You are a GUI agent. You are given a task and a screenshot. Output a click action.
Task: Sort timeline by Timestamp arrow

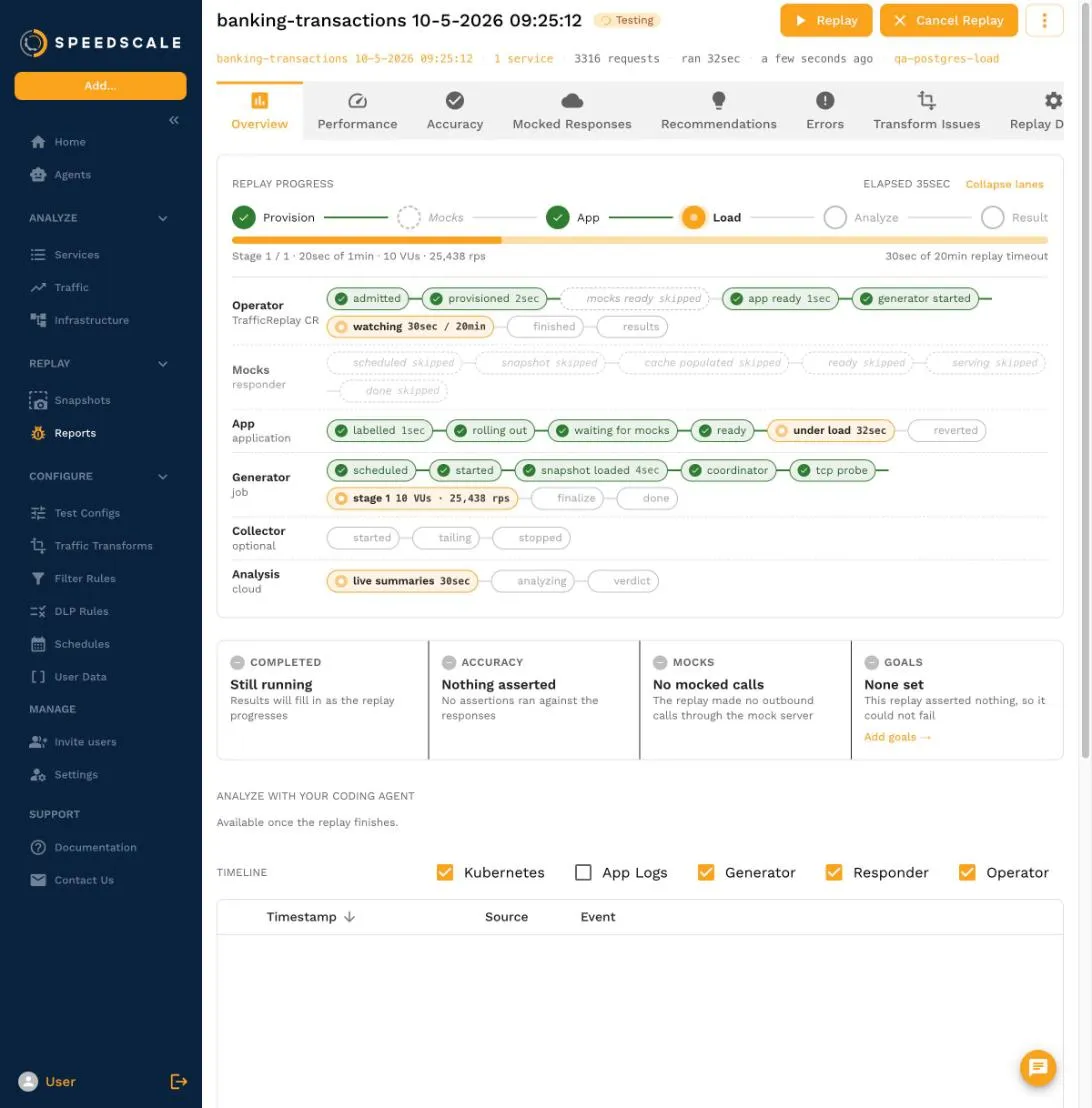(x=349, y=917)
